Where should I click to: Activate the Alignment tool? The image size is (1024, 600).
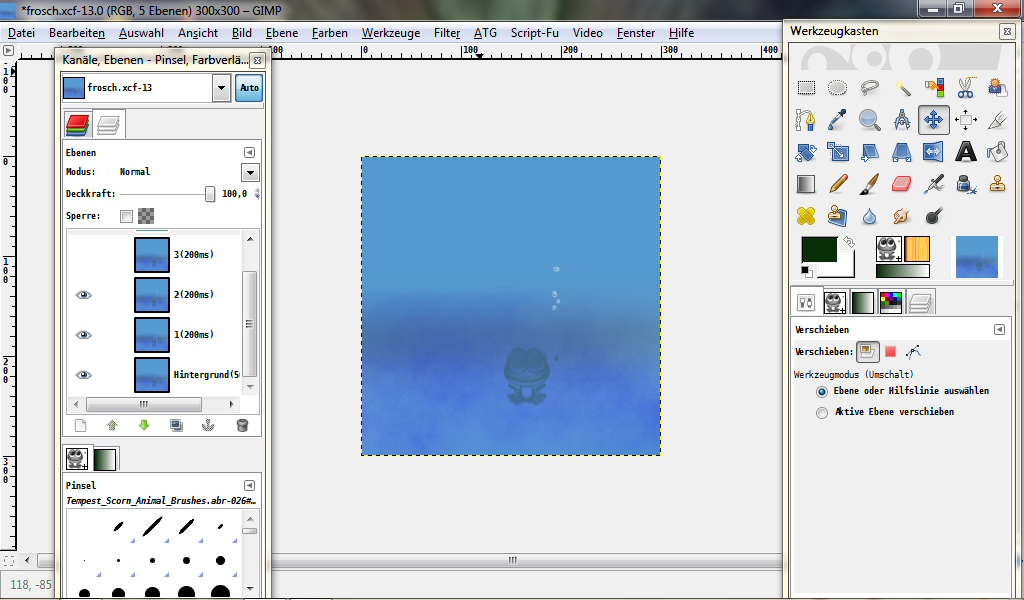tap(966, 120)
